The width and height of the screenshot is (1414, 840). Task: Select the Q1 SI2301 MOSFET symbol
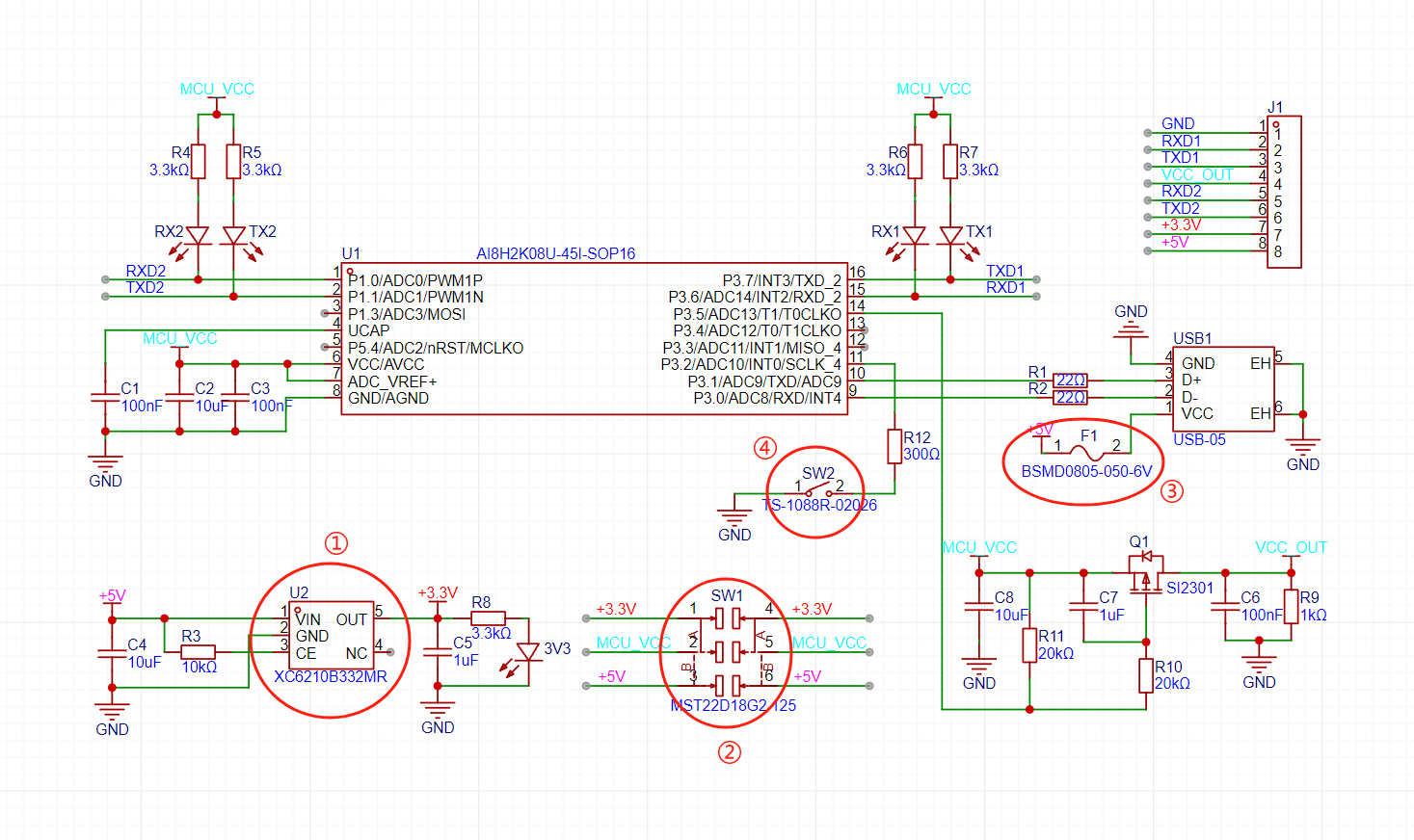(x=1146, y=574)
